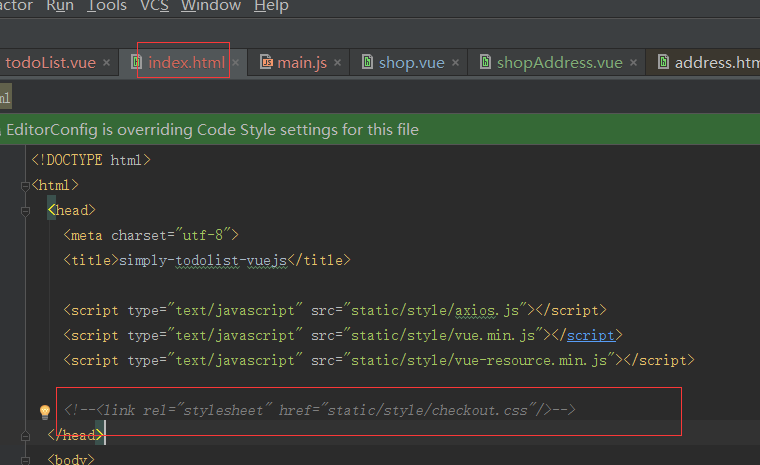The image size is (760, 465).
Task: Click the commented checkout.css link line
Action: pos(319,410)
